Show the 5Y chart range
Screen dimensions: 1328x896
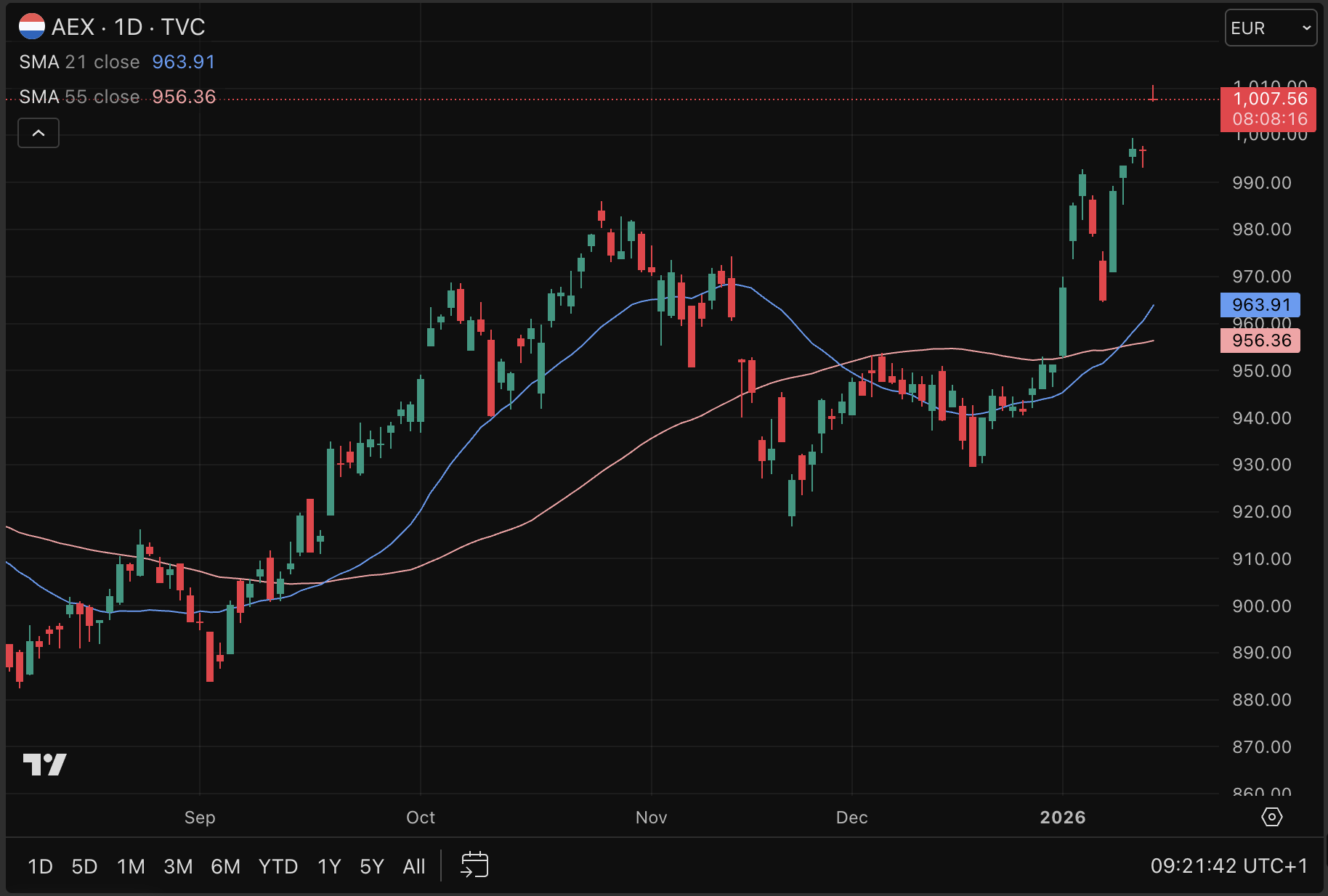pyautogui.click(x=371, y=866)
